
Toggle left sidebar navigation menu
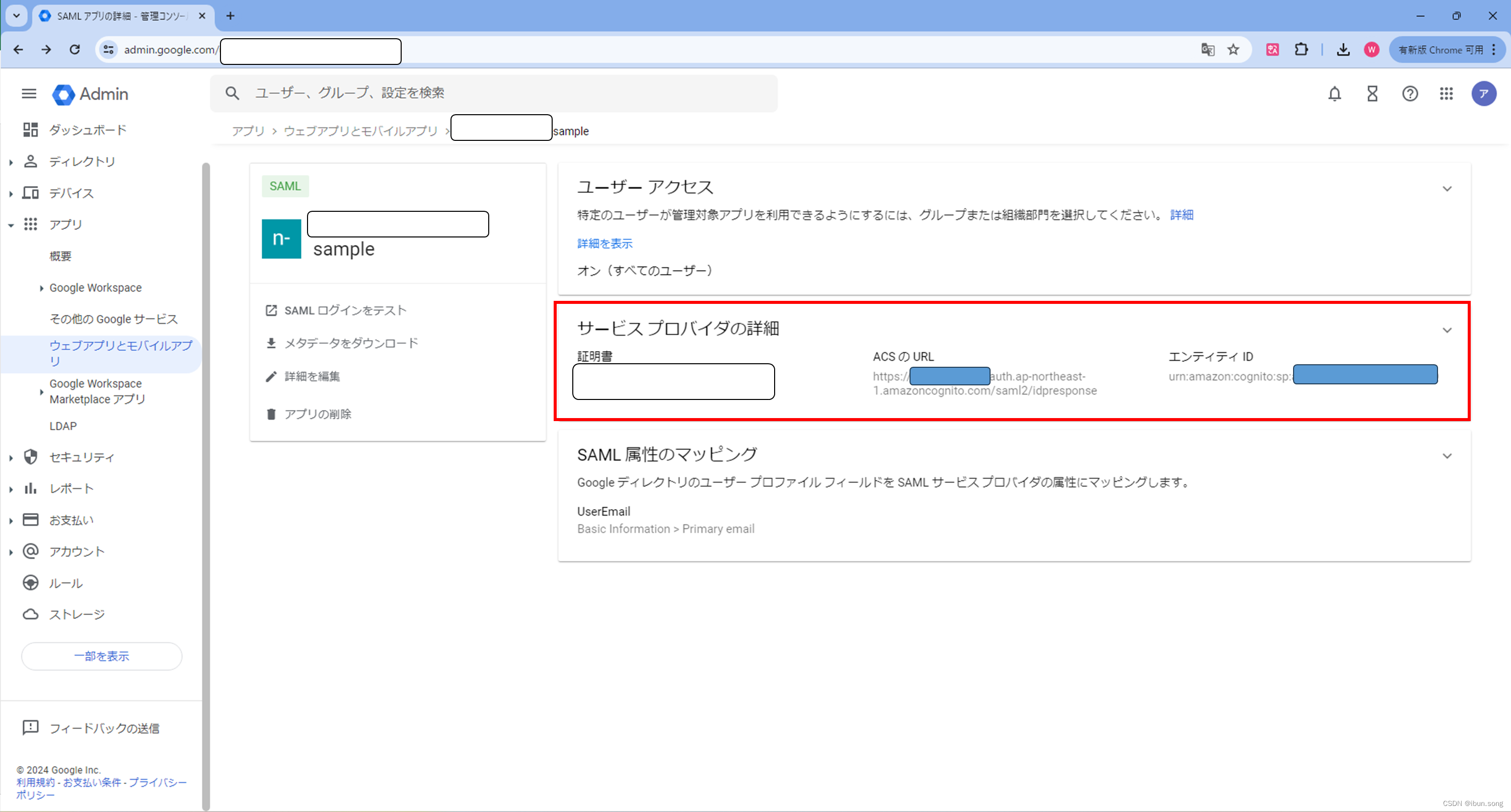(x=28, y=94)
